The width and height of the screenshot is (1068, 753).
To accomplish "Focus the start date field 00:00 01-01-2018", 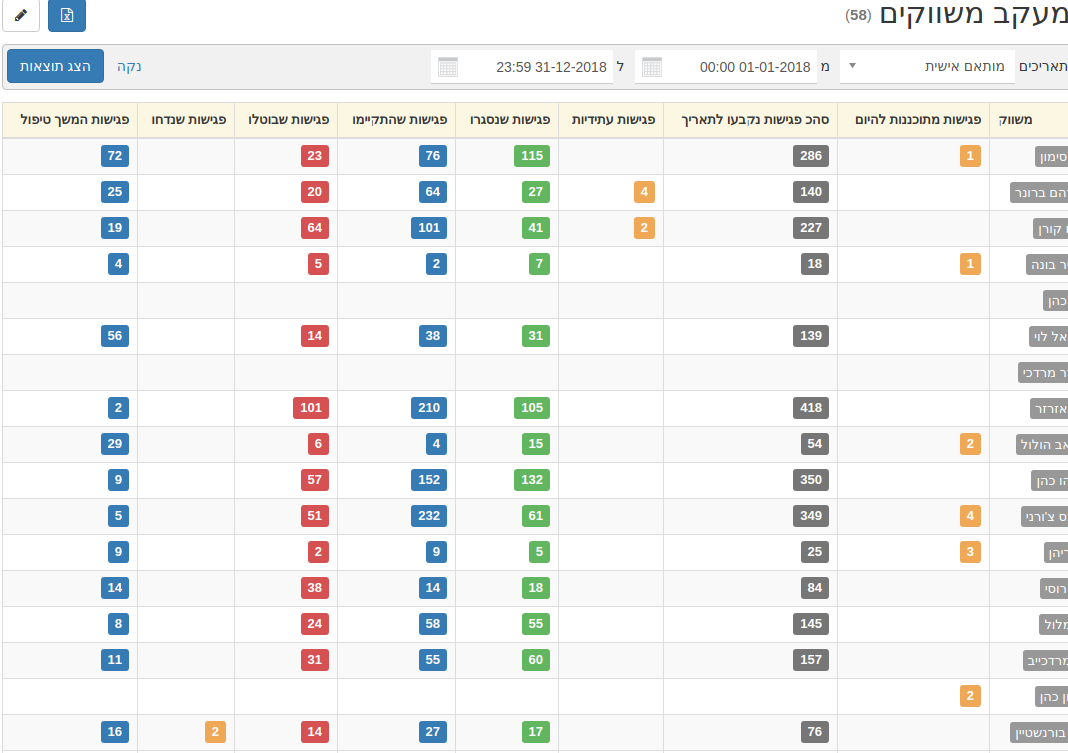I will 737,67.
